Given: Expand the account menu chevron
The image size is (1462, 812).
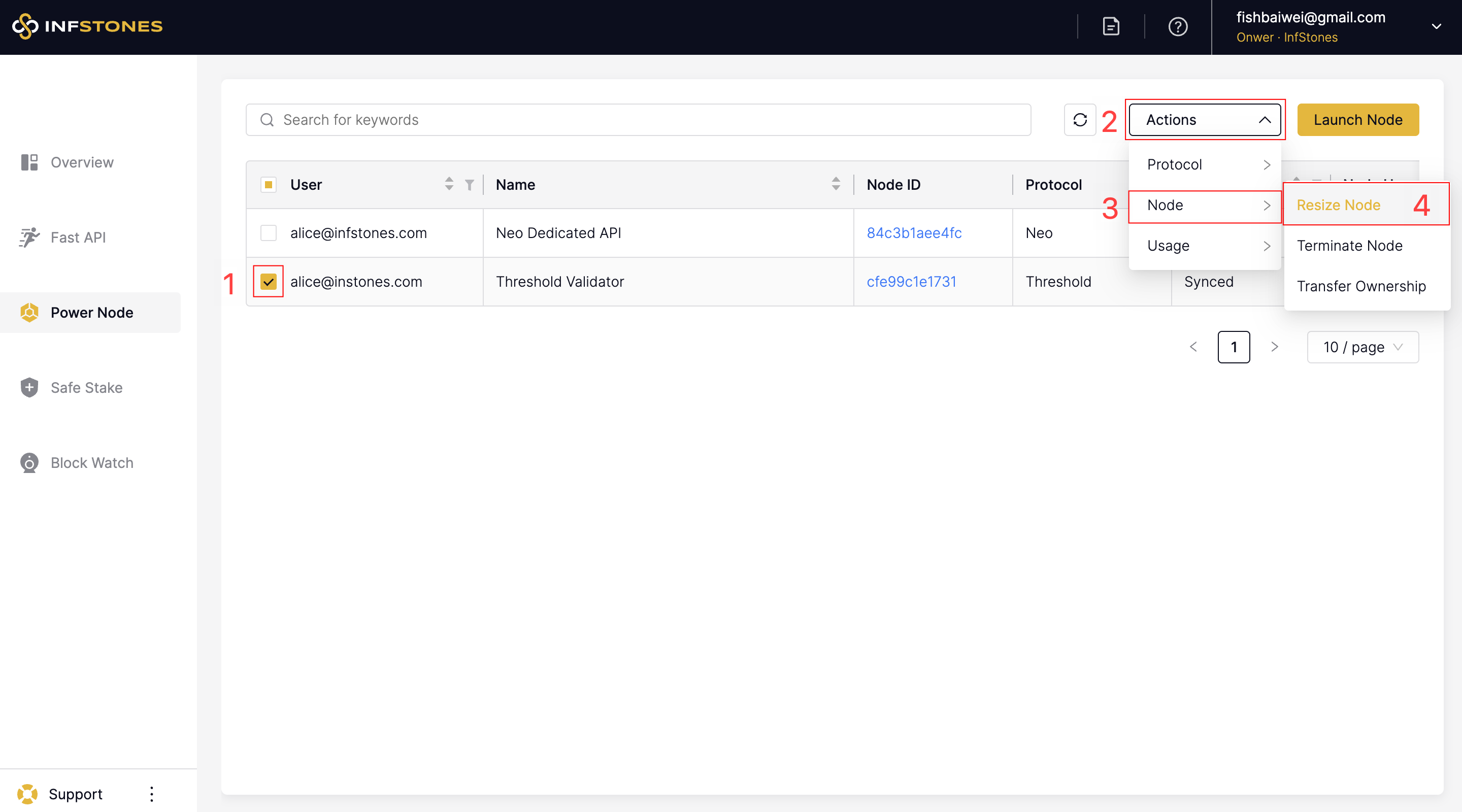Looking at the screenshot, I should (1436, 27).
